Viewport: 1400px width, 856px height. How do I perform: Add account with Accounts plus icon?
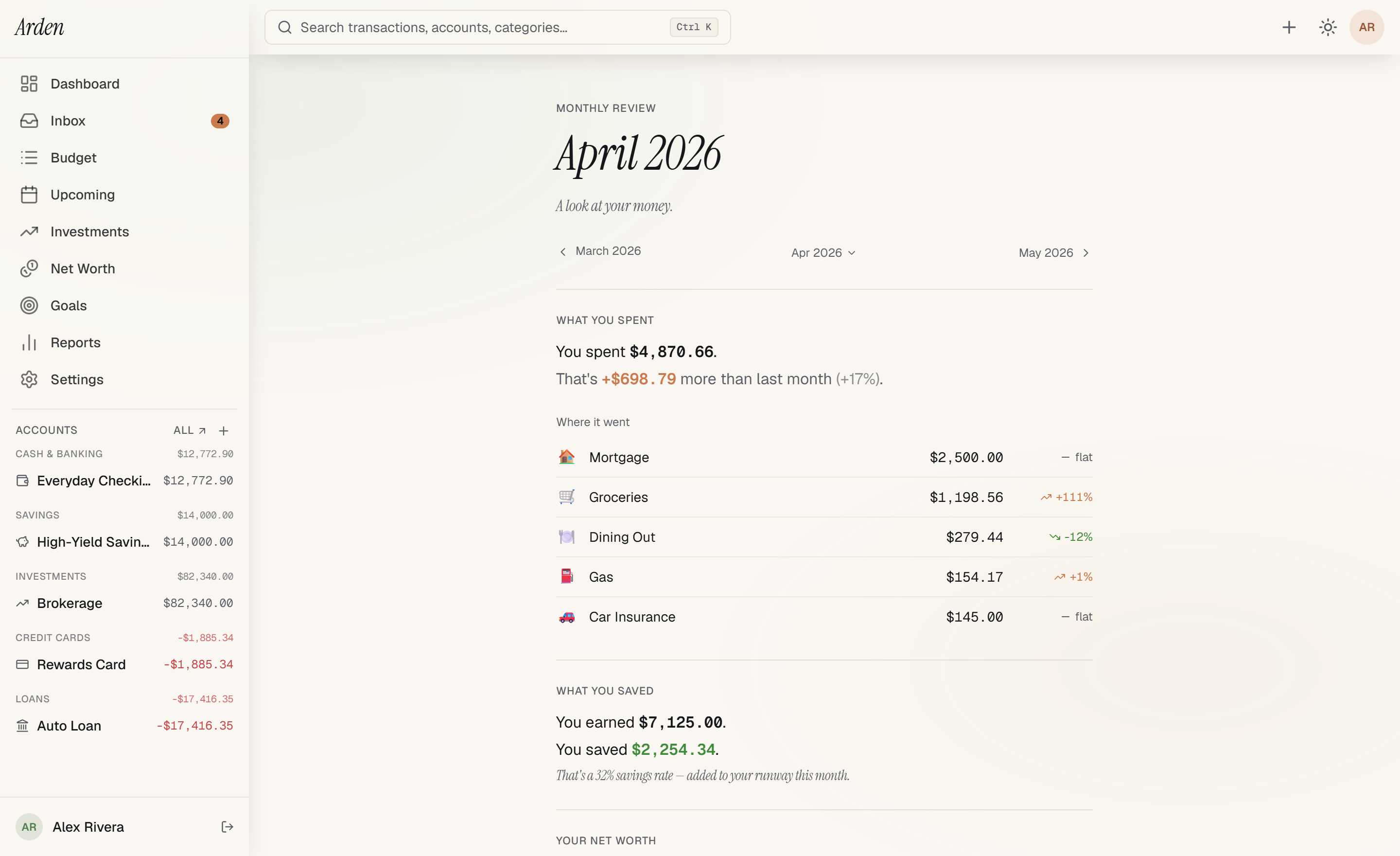click(223, 431)
